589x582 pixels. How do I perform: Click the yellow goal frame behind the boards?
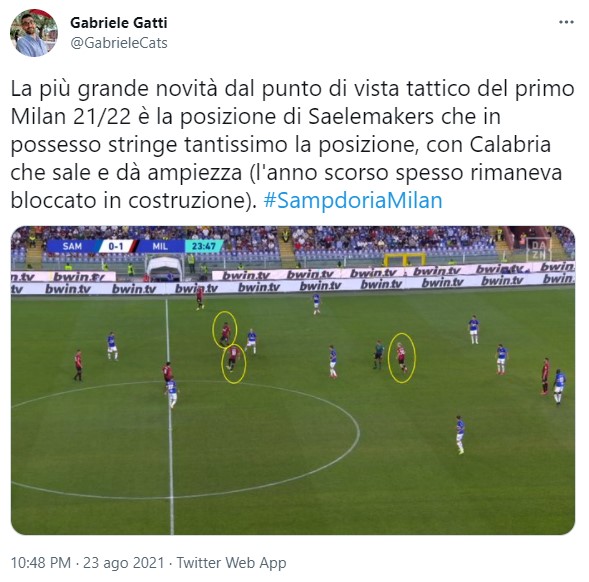pyautogui.click(x=405, y=259)
